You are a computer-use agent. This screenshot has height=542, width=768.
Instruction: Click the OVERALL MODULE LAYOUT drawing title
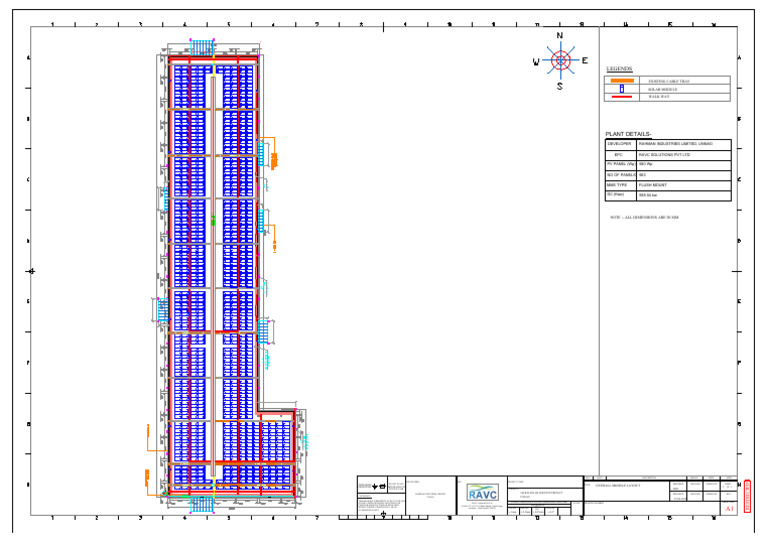618,486
